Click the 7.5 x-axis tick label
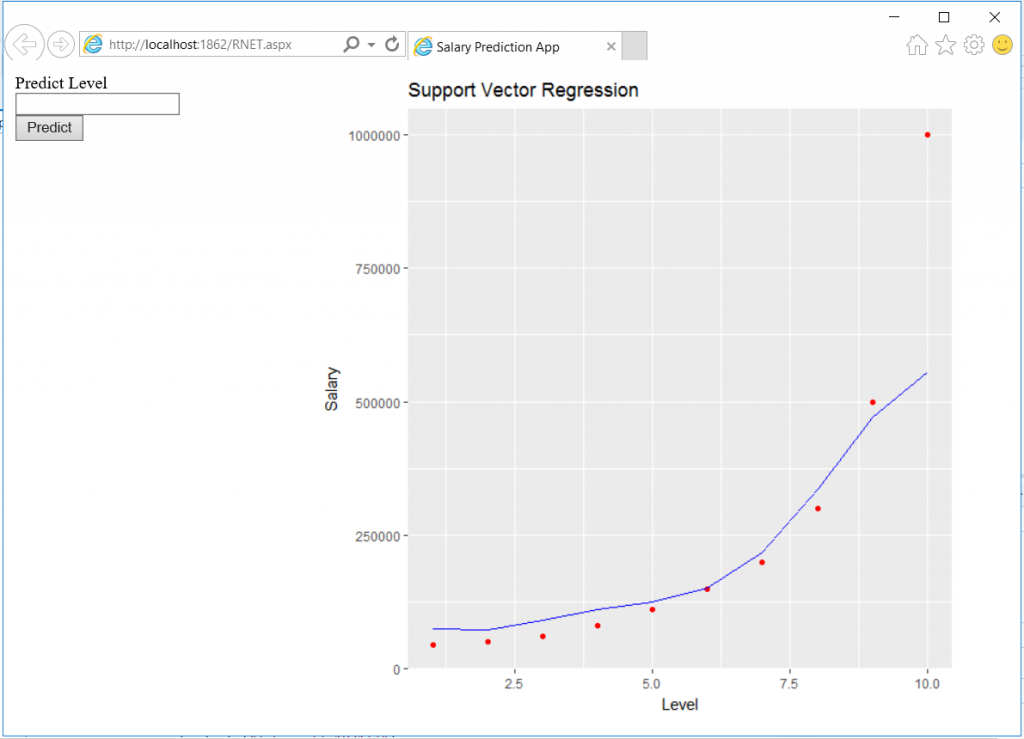Image resolution: width=1024 pixels, height=739 pixels. point(789,684)
